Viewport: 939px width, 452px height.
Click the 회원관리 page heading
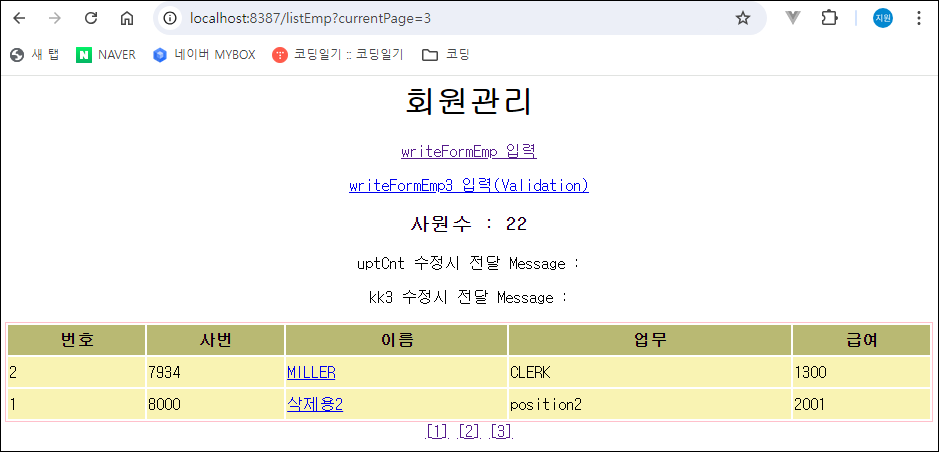(469, 102)
